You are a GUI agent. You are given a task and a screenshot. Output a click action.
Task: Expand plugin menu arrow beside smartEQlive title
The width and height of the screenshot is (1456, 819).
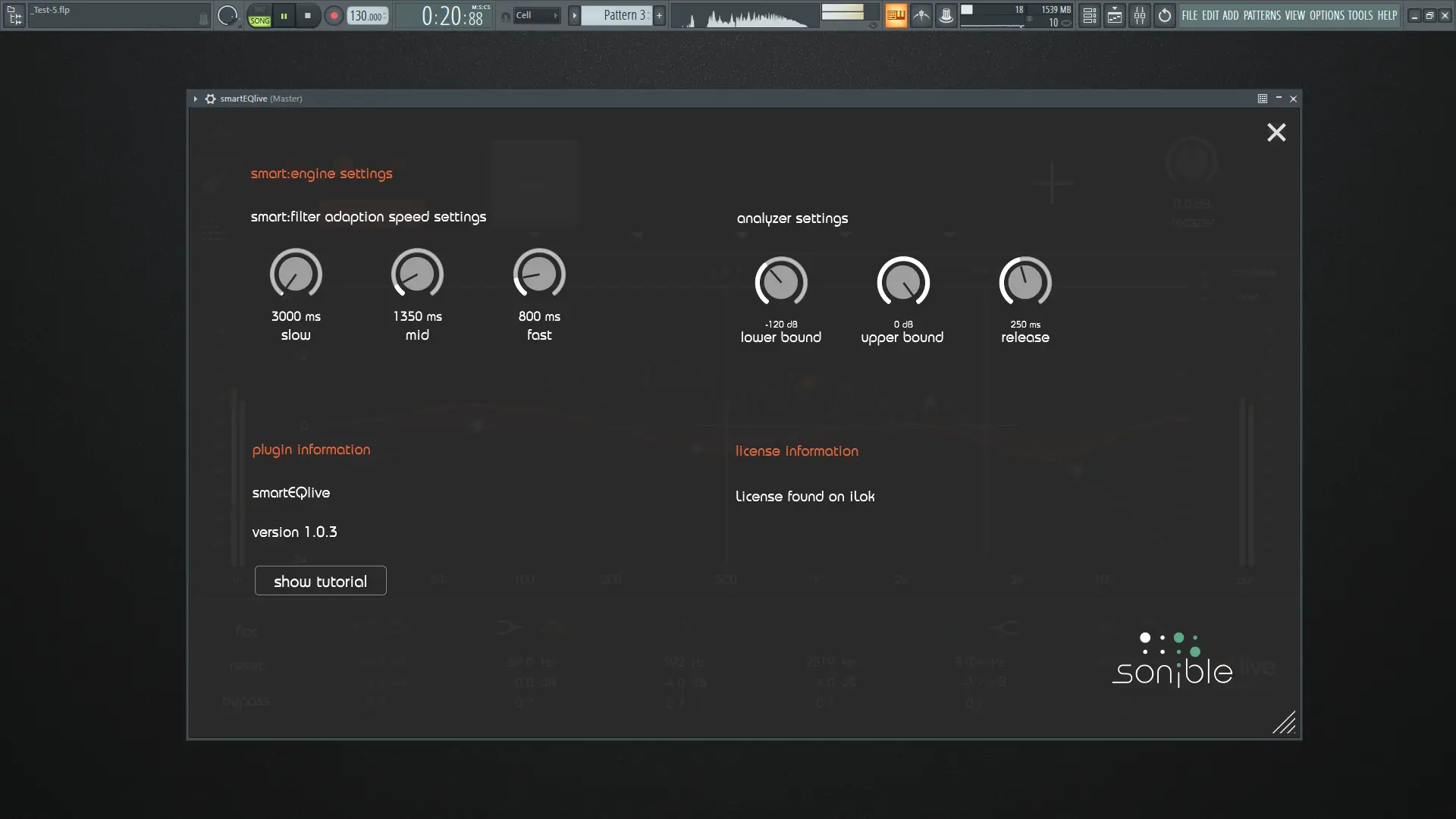coord(195,99)
